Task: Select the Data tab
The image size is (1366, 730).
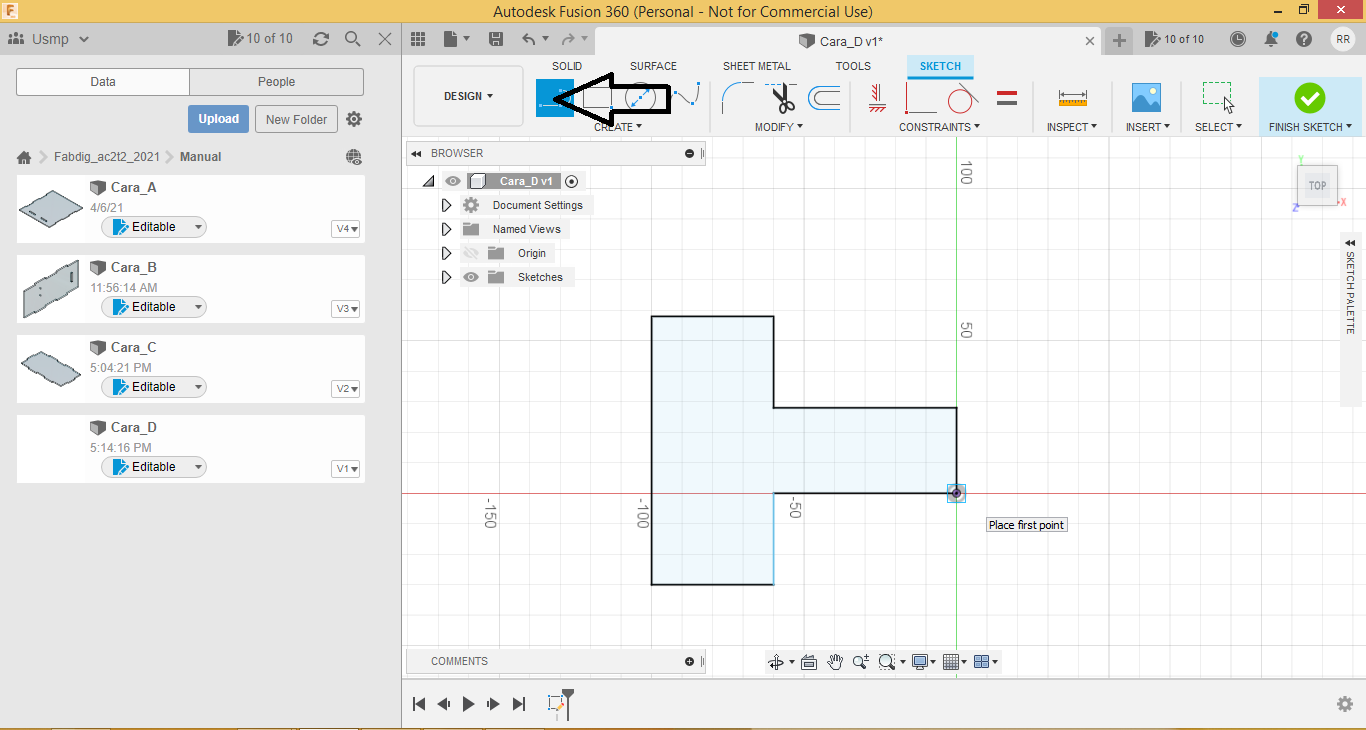Action: [103, 82]
